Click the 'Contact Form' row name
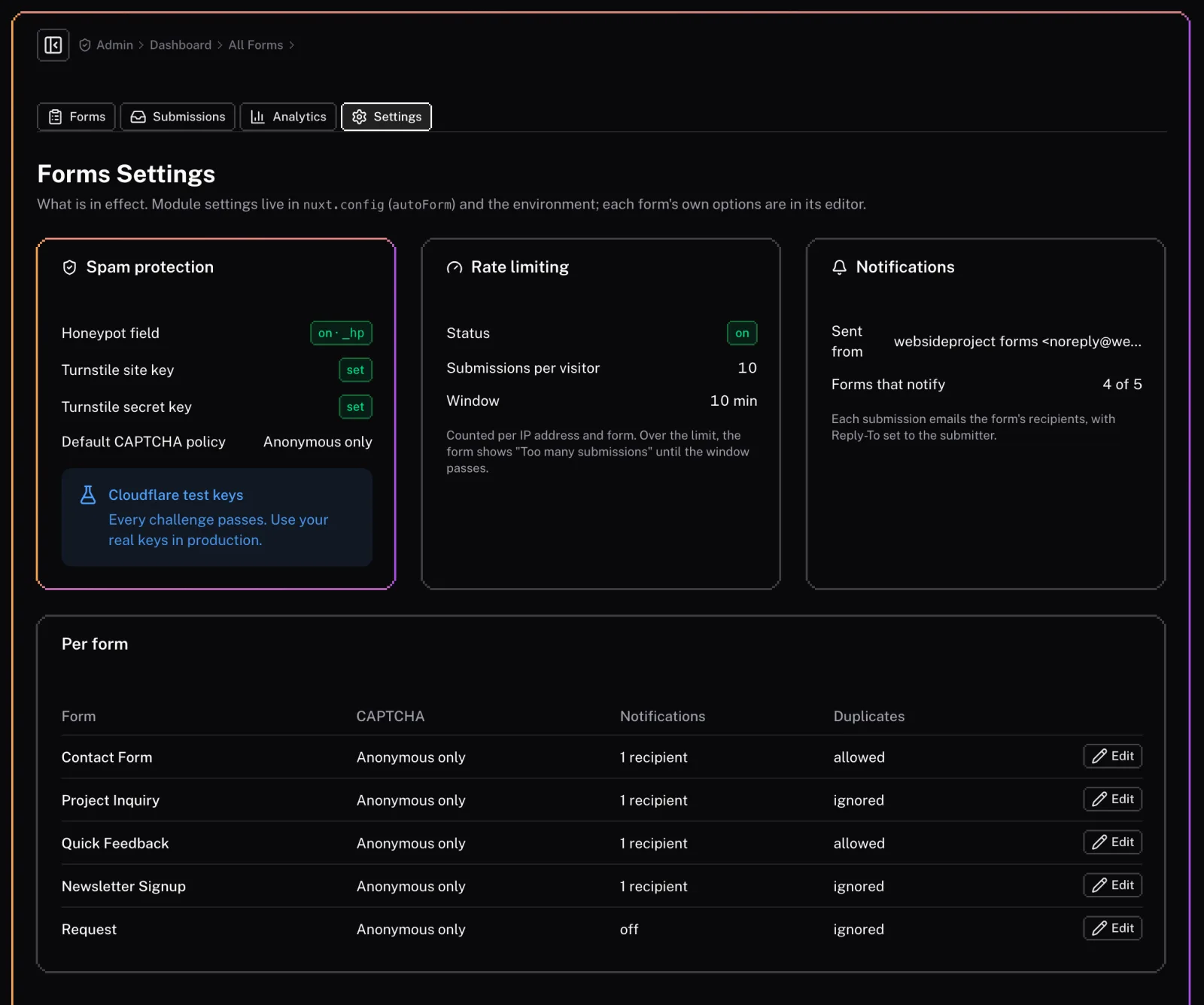The width and height of the screenshot is (1204, 1005). tap(107, 757)
